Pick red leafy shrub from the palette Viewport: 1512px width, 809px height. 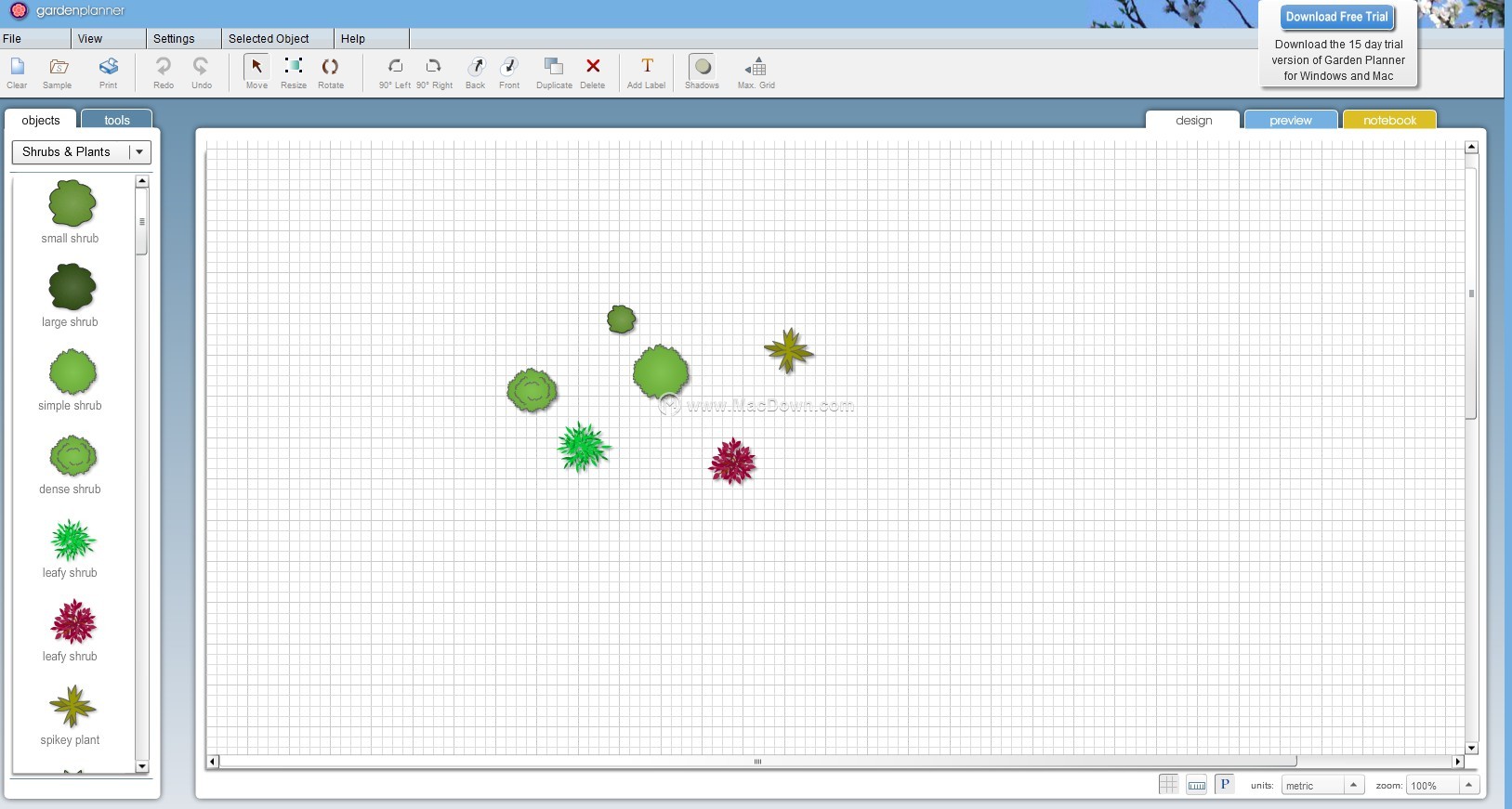click(x=73, y=622)
